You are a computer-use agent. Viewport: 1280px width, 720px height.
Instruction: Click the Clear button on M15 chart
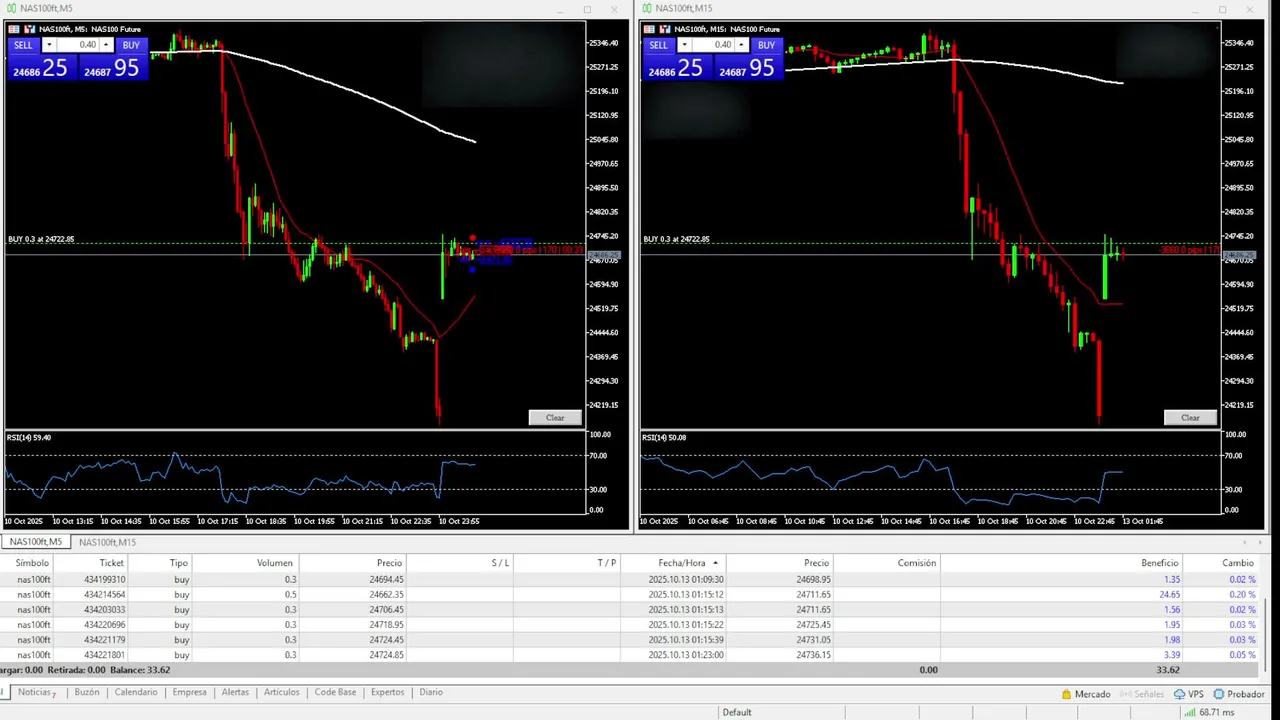pyautogui.click(x=1190, y=417)
